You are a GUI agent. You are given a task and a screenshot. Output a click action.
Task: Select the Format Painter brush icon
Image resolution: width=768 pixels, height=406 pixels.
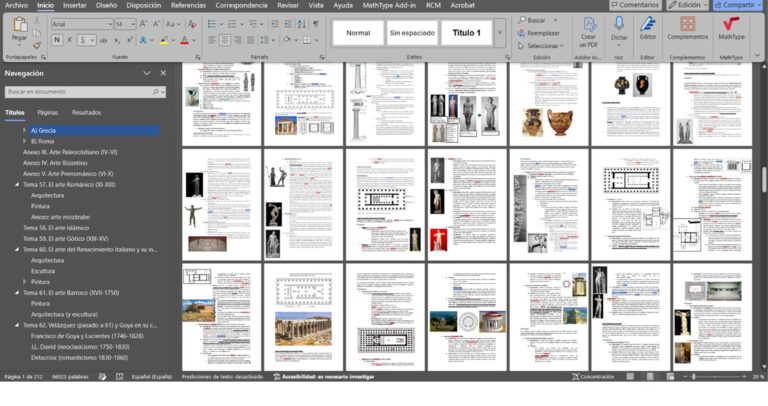coord(37,46)
